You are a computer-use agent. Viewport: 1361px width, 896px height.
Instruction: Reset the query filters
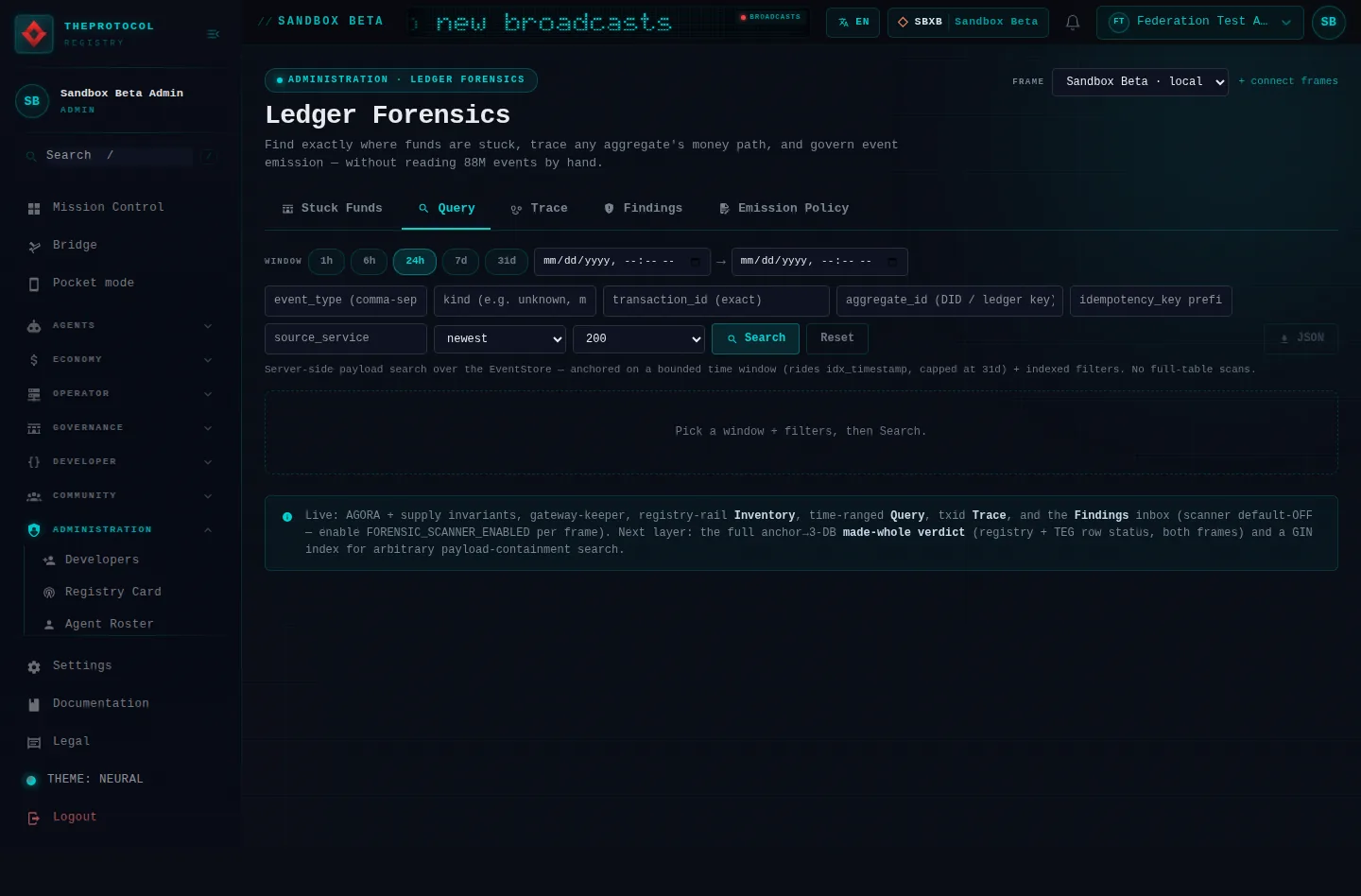(x=837, y=338)
